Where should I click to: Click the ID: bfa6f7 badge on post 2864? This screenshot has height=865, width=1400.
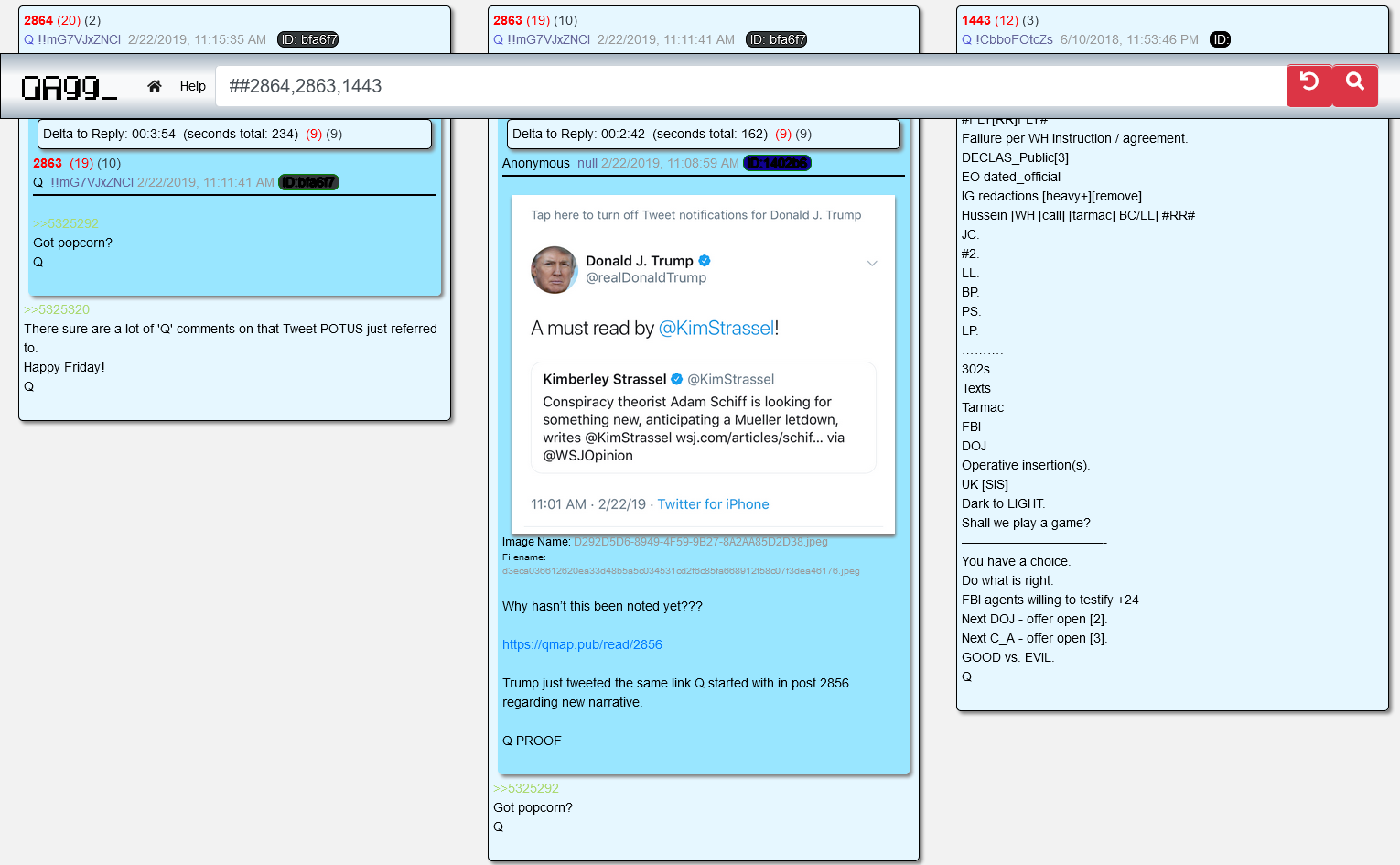(x=308, y=39)
